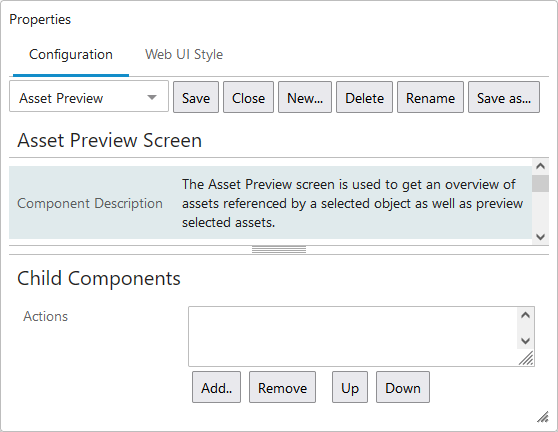Switch to the Web UI Style tab
The height and width of the screenshot is (432, 558).
[x=184, y=54]
